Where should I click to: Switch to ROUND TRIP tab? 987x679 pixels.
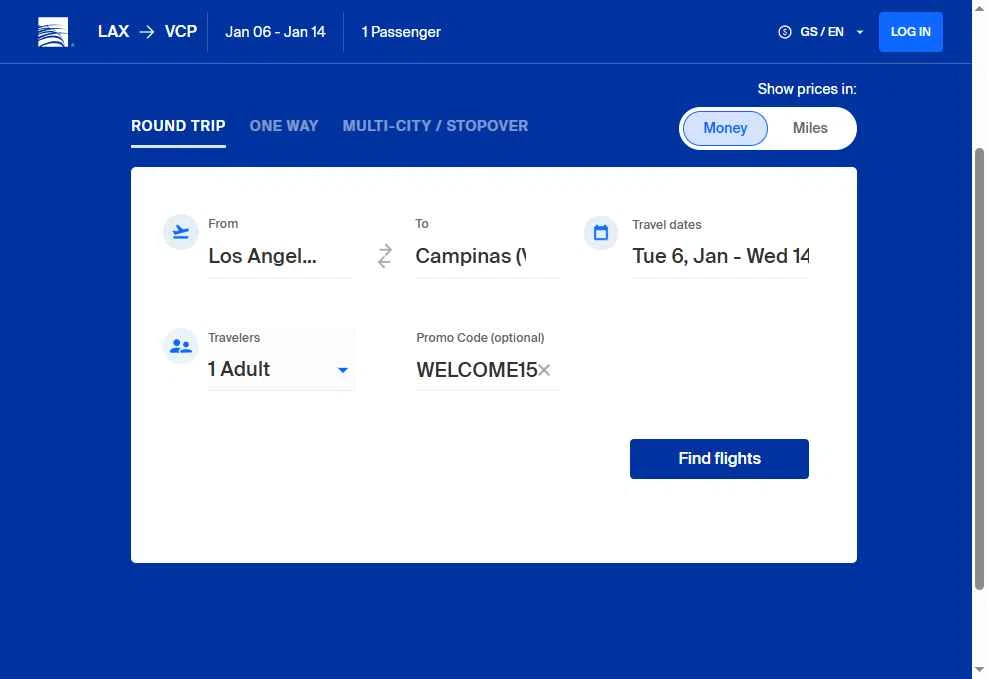click(x=178, y=126)
